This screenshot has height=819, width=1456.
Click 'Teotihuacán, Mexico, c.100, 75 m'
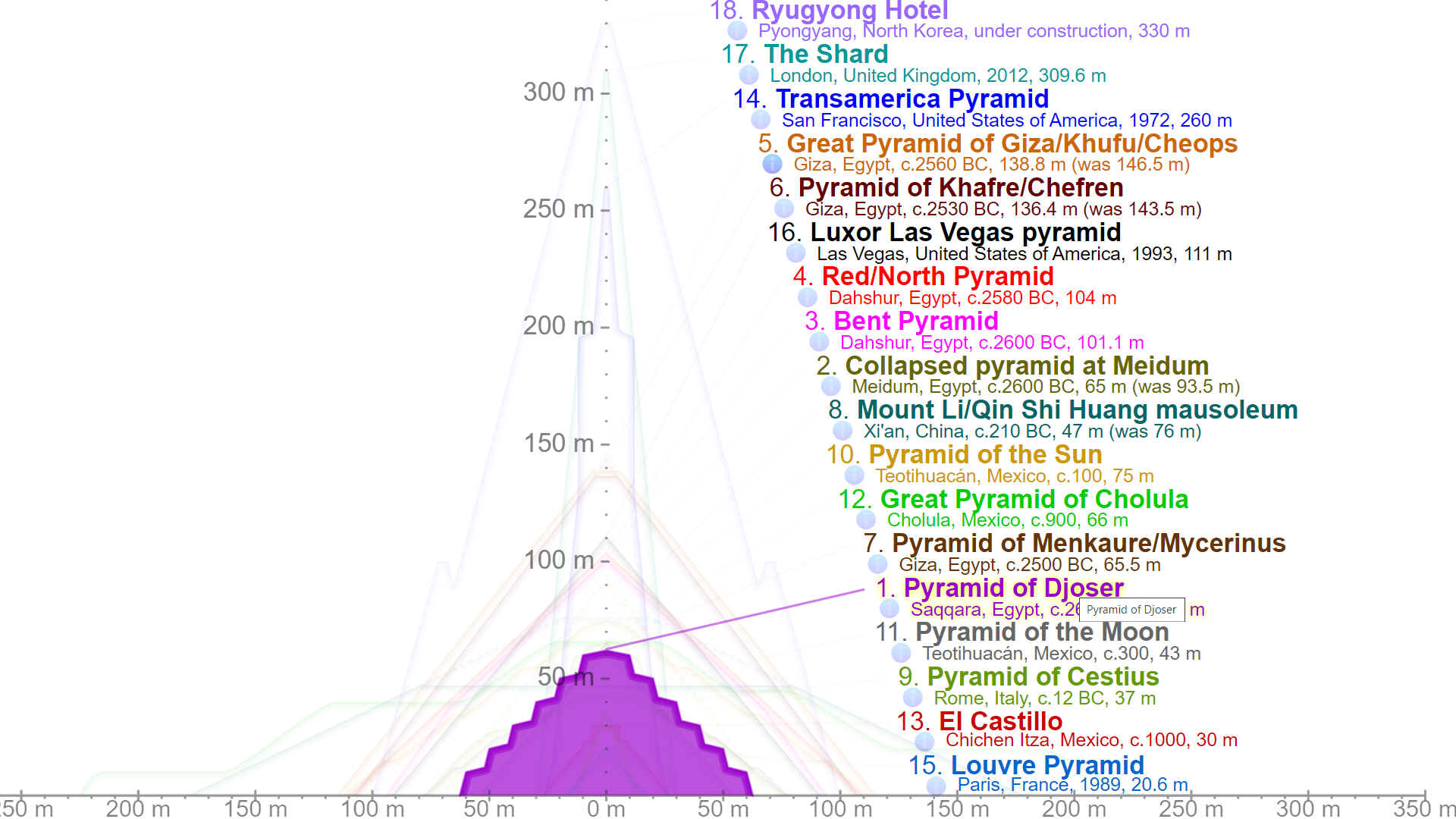1015,476
